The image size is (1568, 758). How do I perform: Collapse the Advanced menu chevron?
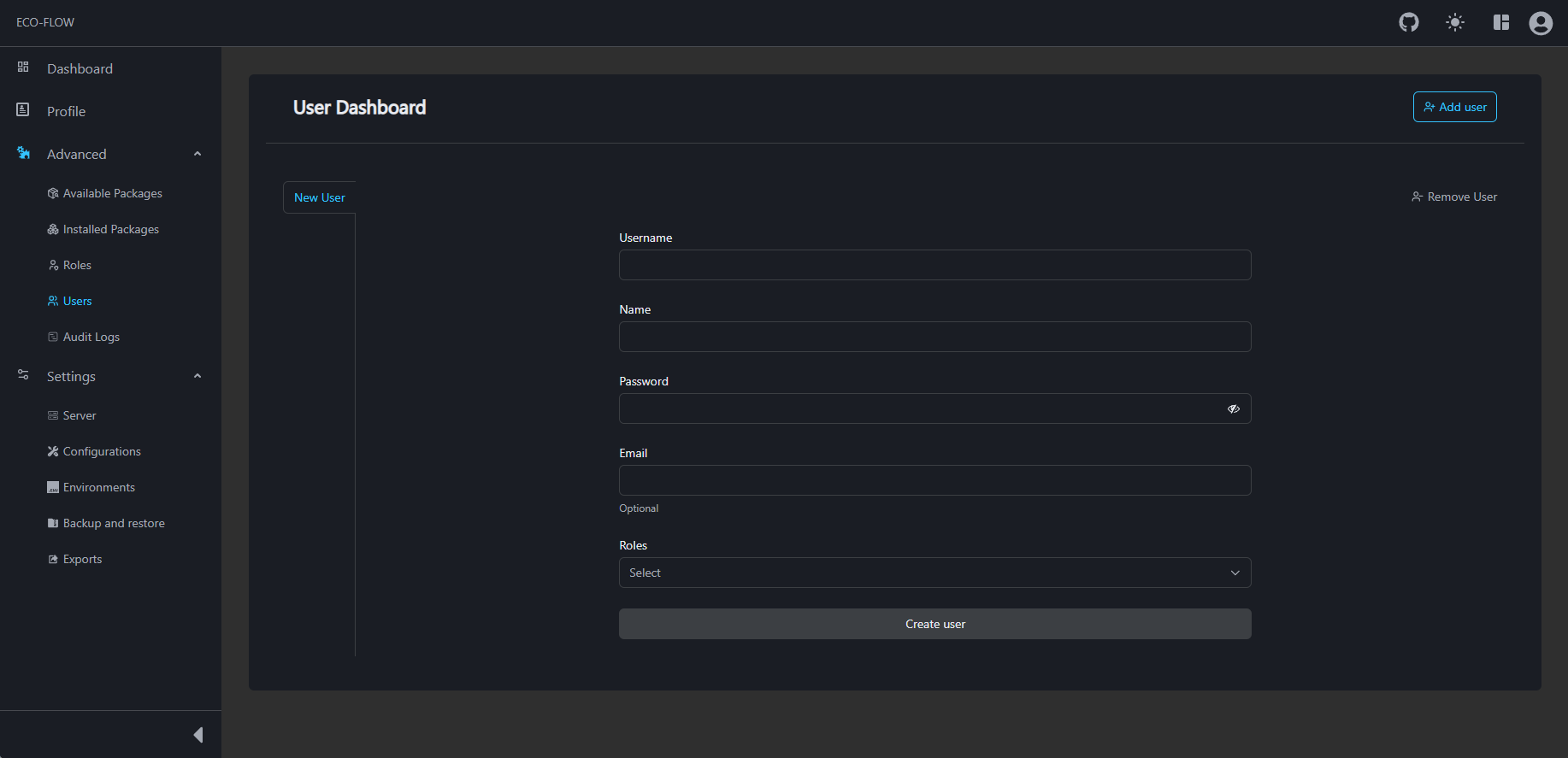(x=197, y=154)
